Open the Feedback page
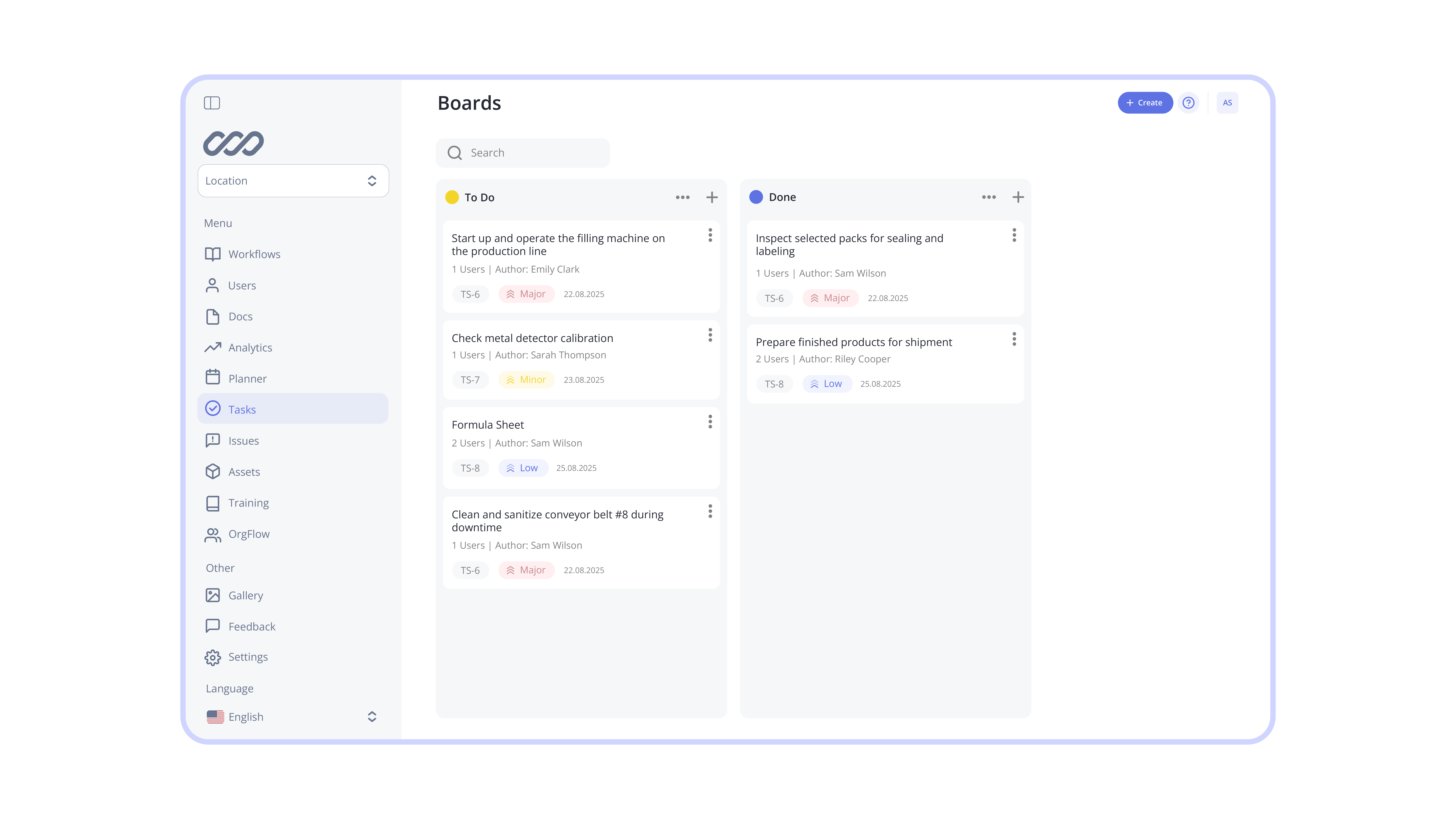The height and width of the screenshot is (819, 1456). (x=293, y=626)
